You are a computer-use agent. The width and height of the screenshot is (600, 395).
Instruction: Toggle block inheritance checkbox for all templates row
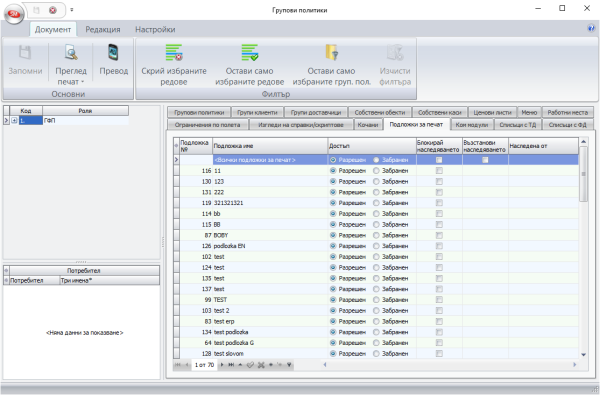pos(439,160)
